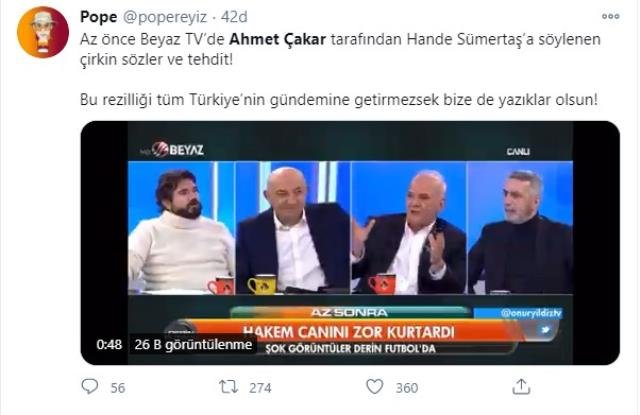
Task: Click the 26 B görüntülenme view count
Action: 193,345
